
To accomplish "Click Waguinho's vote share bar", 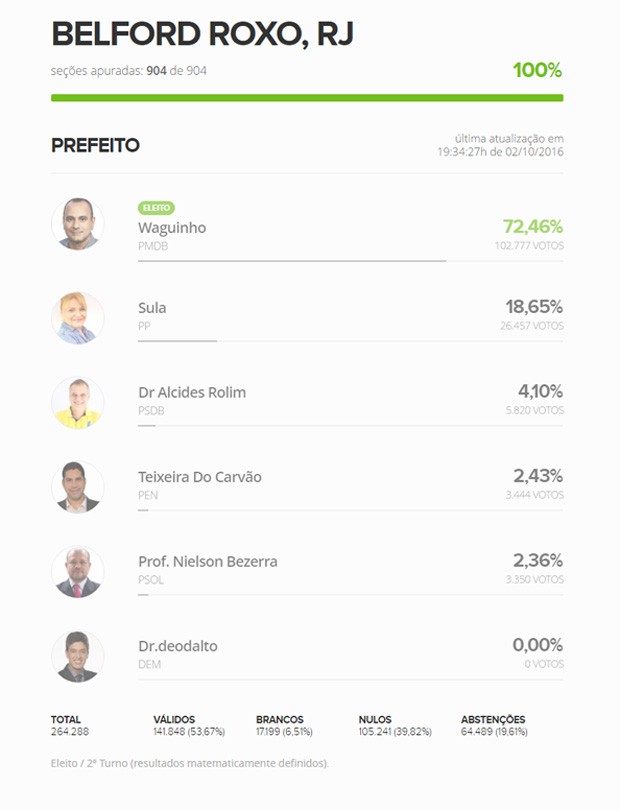I will click(292, 261).
